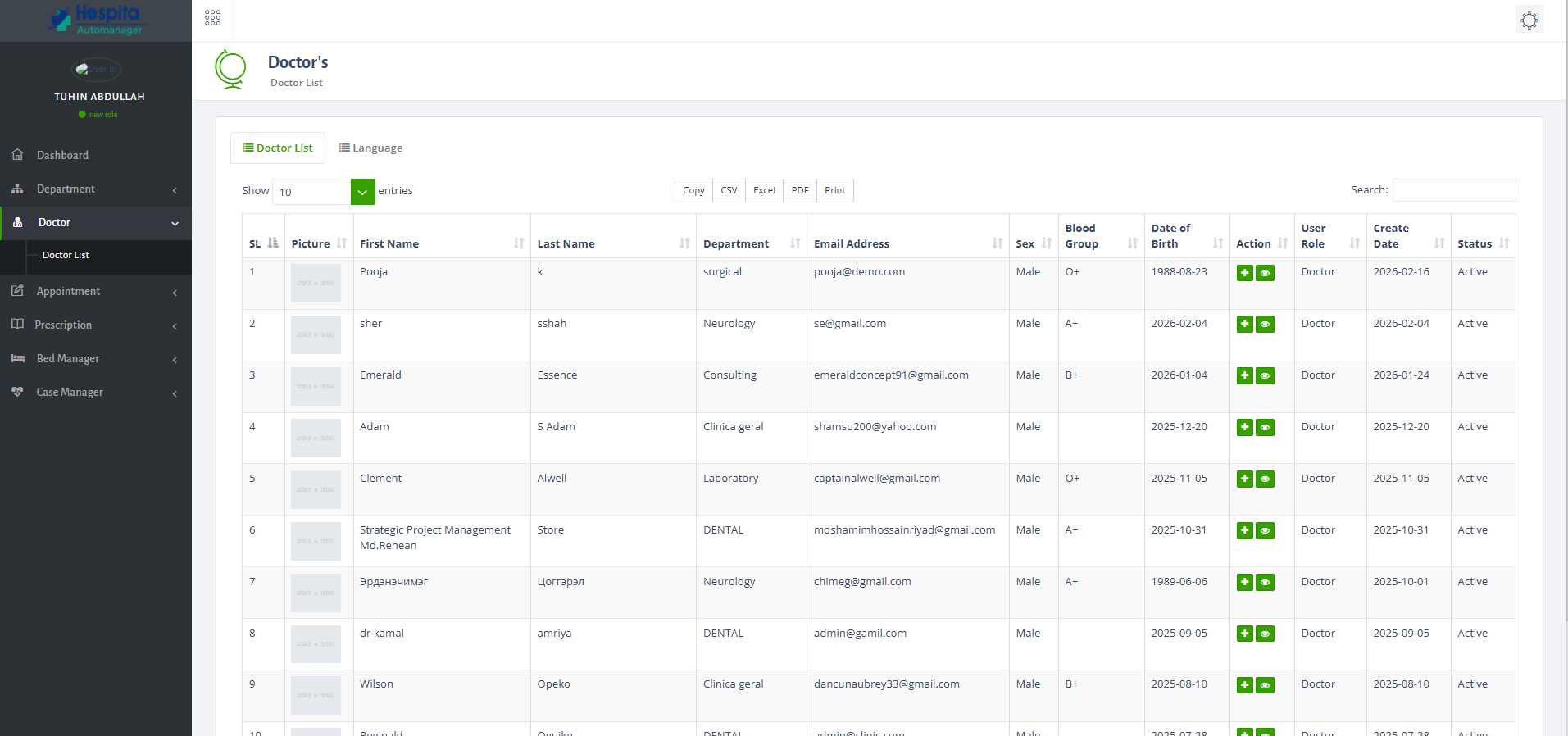Open Bed Manager menu label
This screenshot has height=736, width=1568.
click(x=68, y=358)
